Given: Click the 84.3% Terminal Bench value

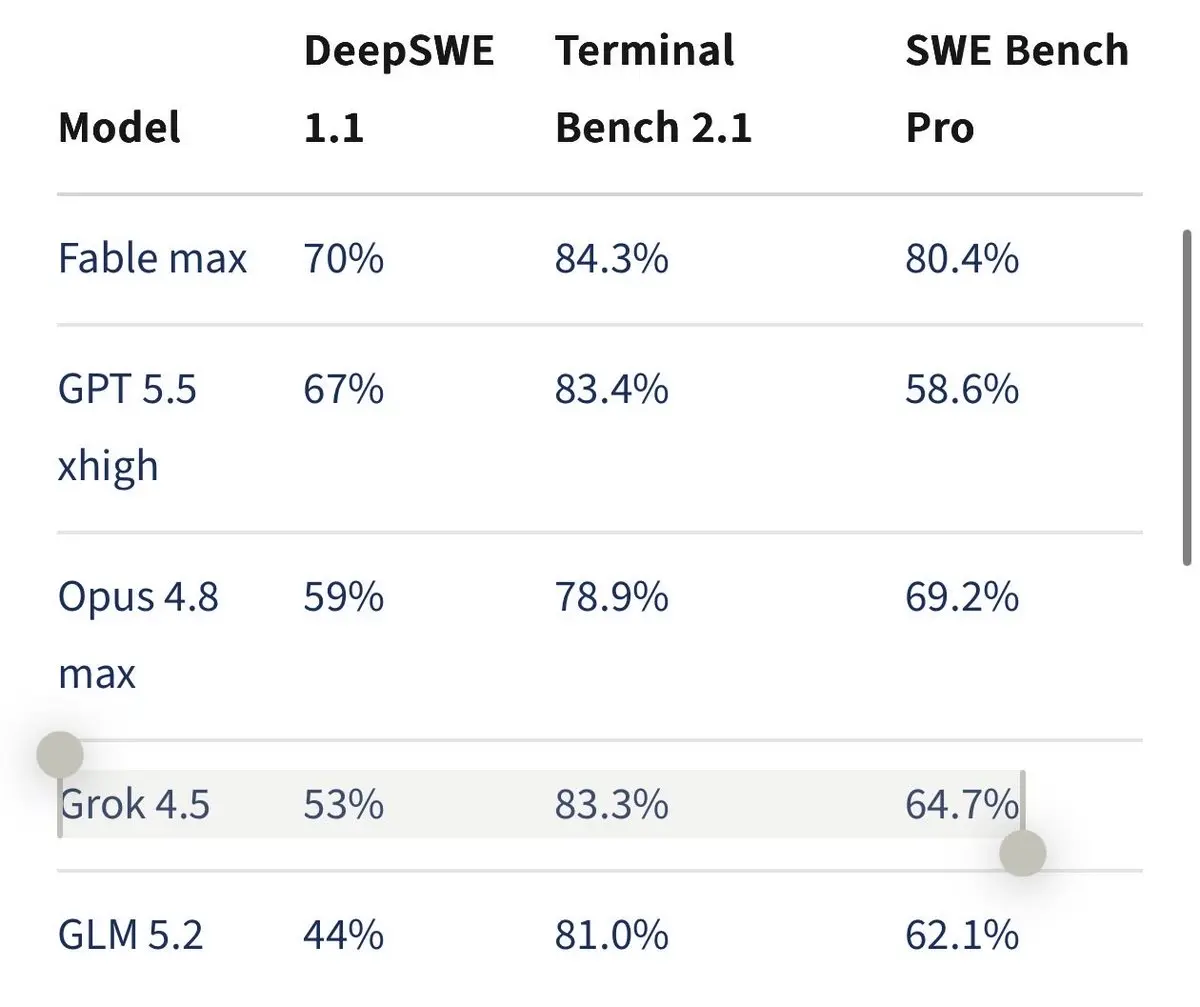Looking at the screenshot, I should (612, 259).
